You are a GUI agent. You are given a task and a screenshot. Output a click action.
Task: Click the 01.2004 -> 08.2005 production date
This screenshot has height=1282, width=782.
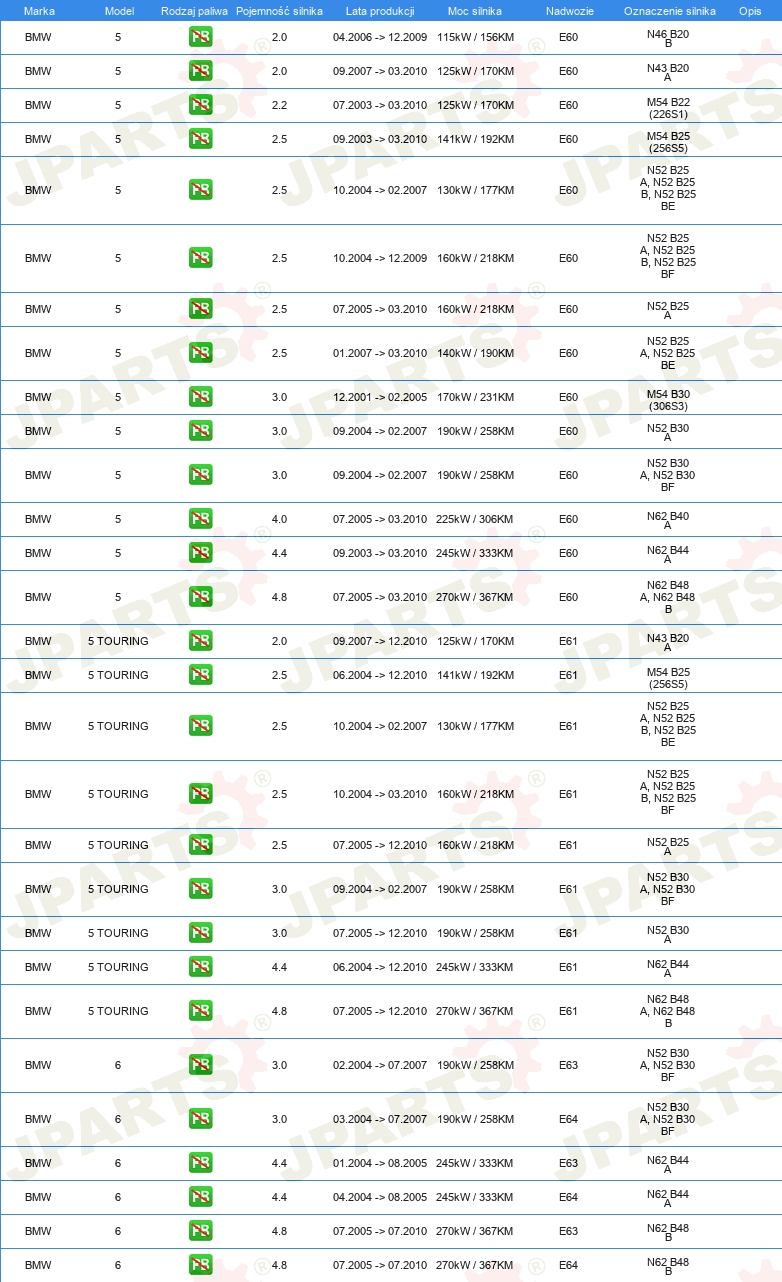(380, 1163)
